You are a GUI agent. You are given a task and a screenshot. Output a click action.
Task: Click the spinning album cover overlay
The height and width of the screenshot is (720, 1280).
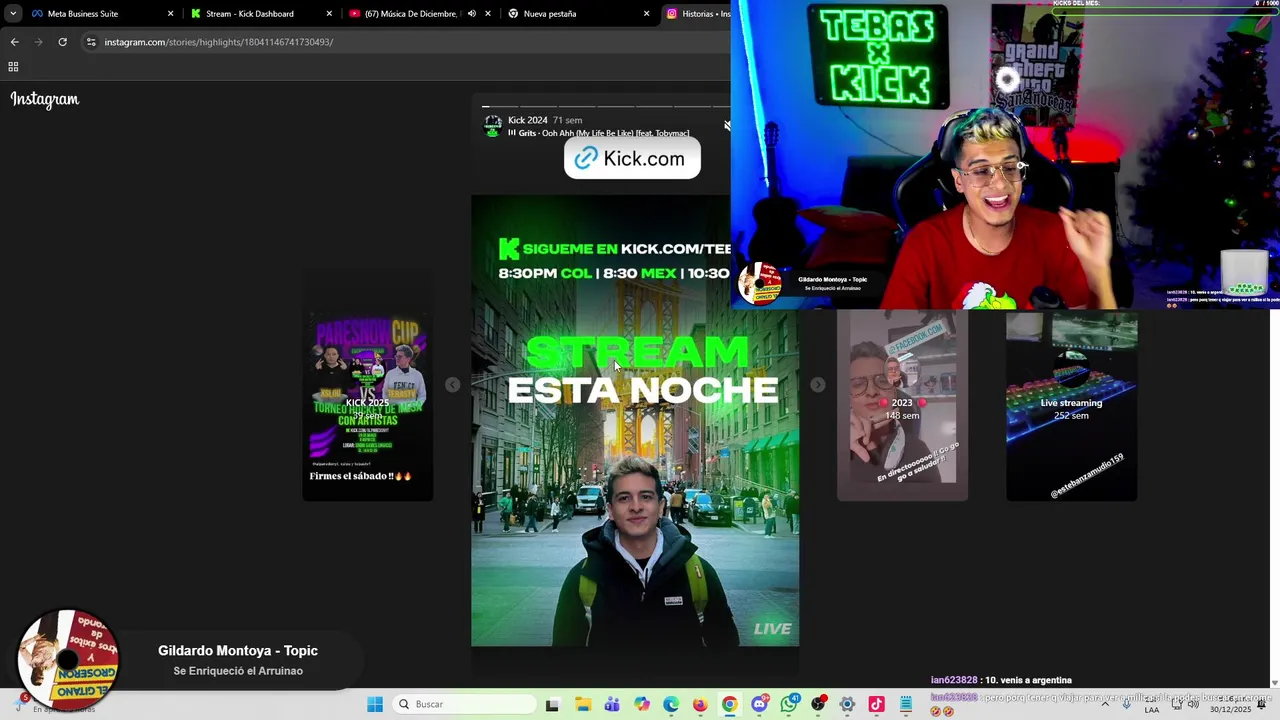click(68, 660)
